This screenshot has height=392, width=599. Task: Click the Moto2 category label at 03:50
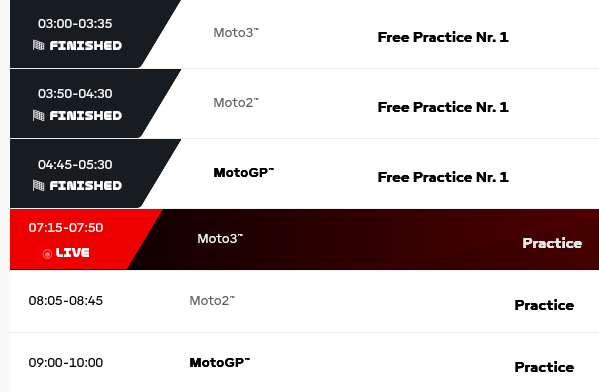pyautogui.click(x=236, y=102)
